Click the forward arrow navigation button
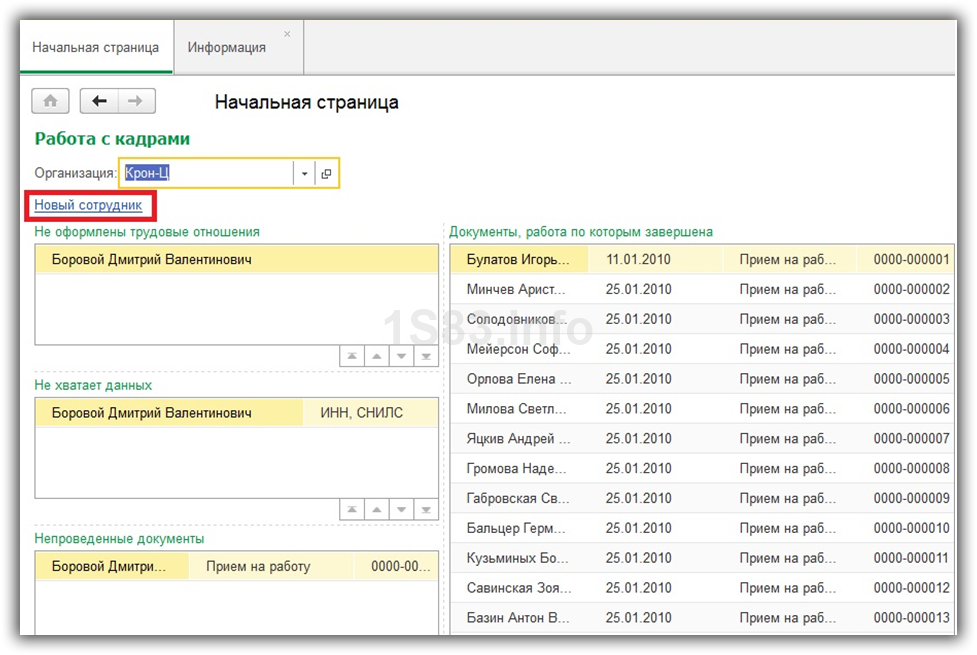The image size is (977, 655). [136, 101]
